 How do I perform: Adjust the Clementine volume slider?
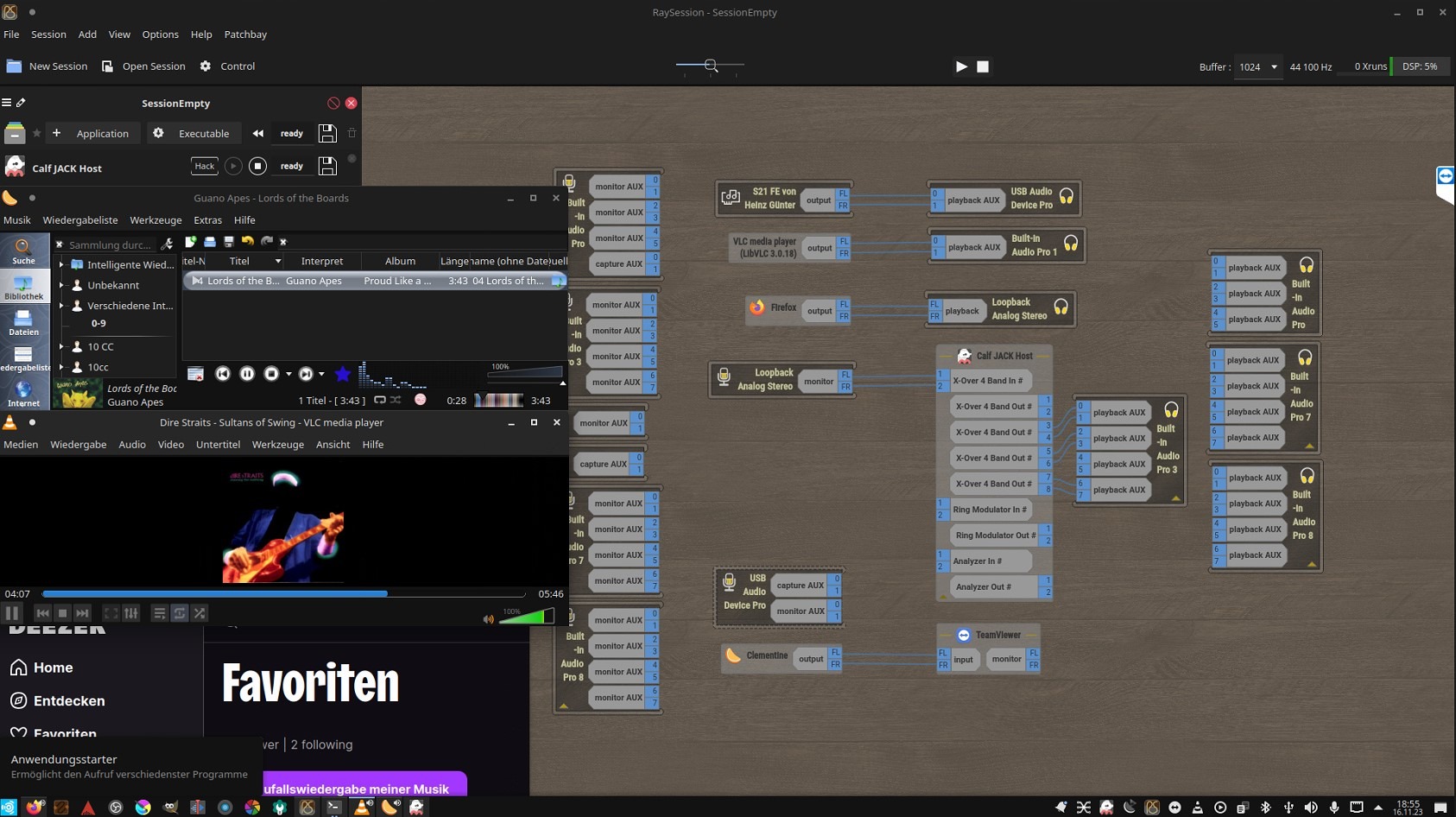pos(525,372)
